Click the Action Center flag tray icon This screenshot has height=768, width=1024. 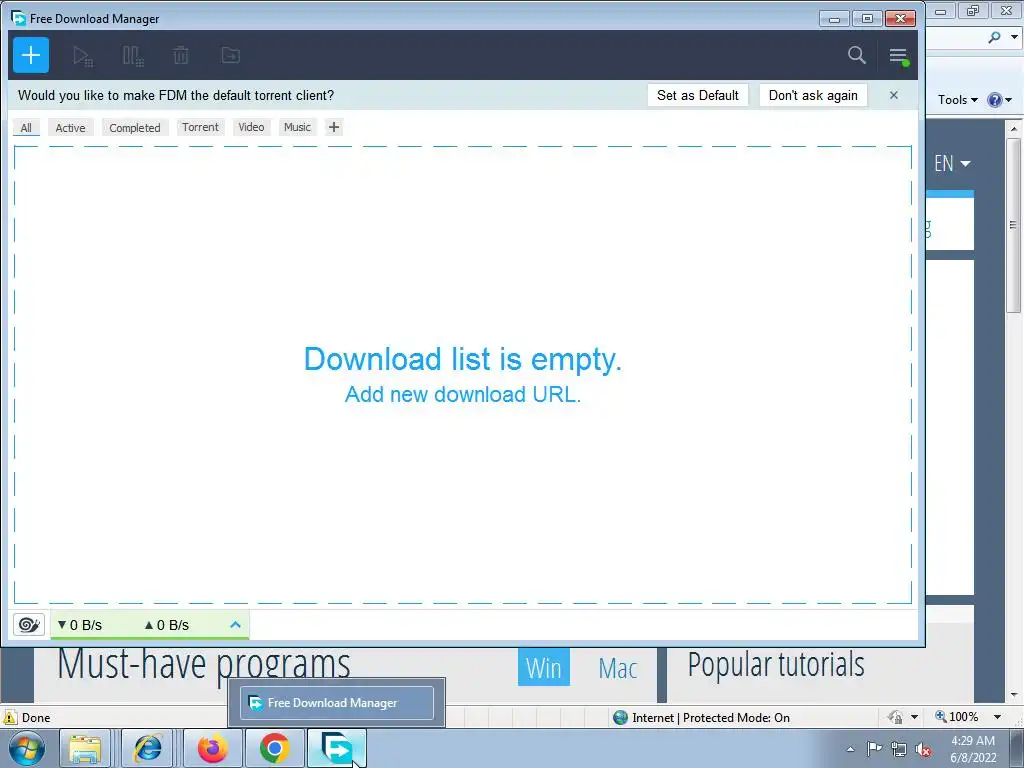[874, 749]
